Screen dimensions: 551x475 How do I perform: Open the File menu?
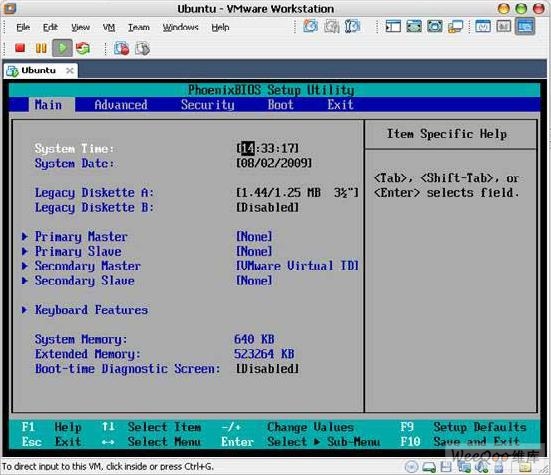[23, 27]
